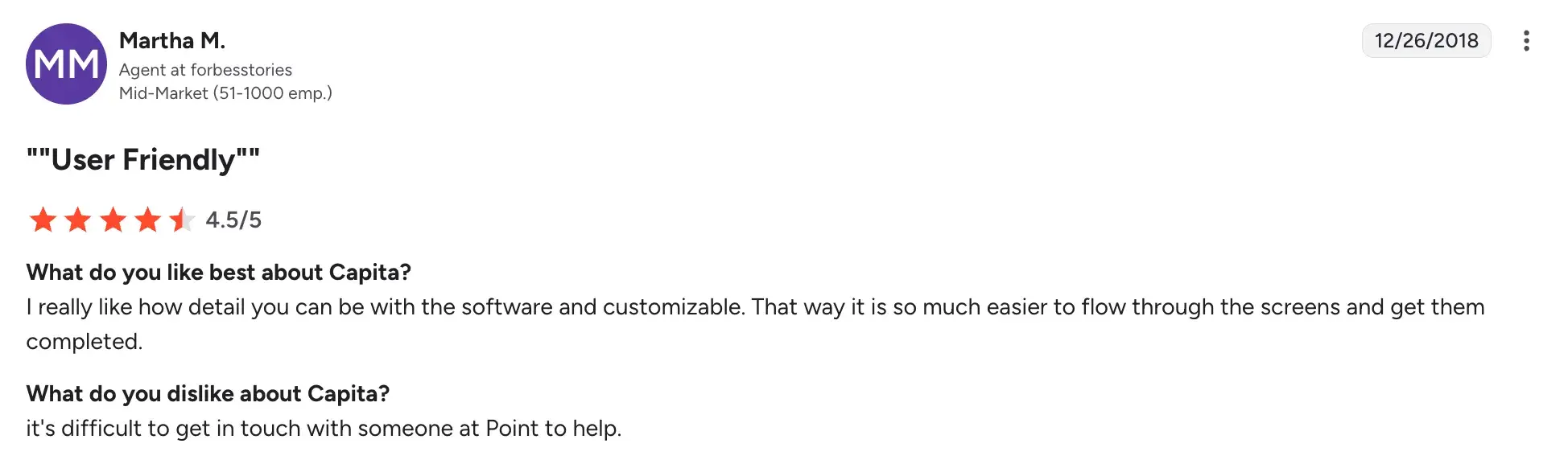Click the "User Friendly" review title

[143, 159]
